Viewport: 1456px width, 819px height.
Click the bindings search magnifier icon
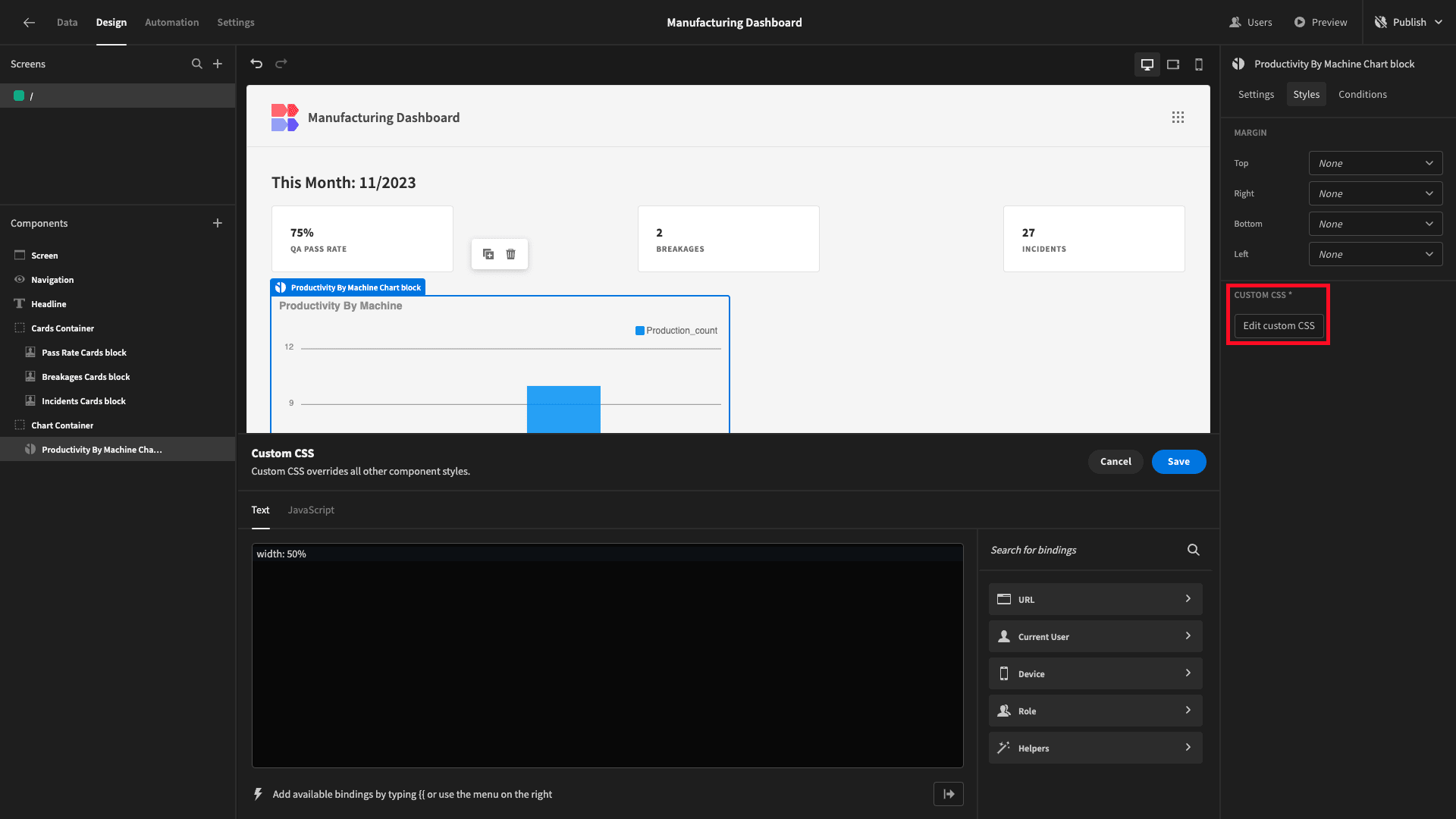pos(1194,550)
